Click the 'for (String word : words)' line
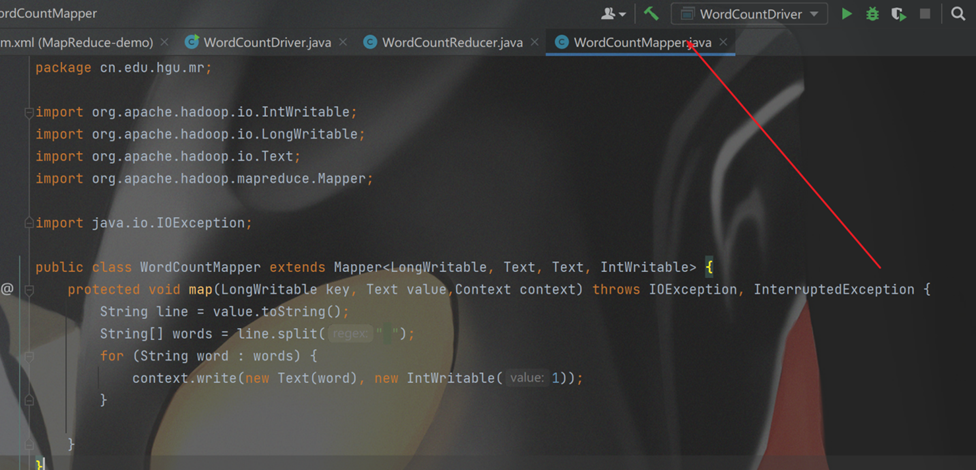The image size is (976, 470). 209,356
